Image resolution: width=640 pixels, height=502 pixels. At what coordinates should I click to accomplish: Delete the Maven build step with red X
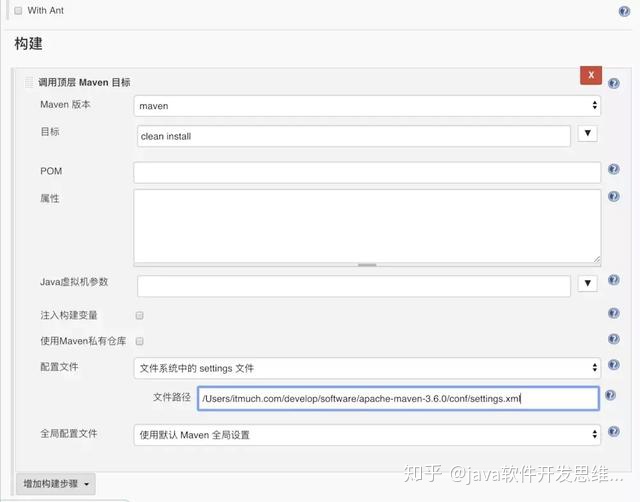[x=591, y=75]
